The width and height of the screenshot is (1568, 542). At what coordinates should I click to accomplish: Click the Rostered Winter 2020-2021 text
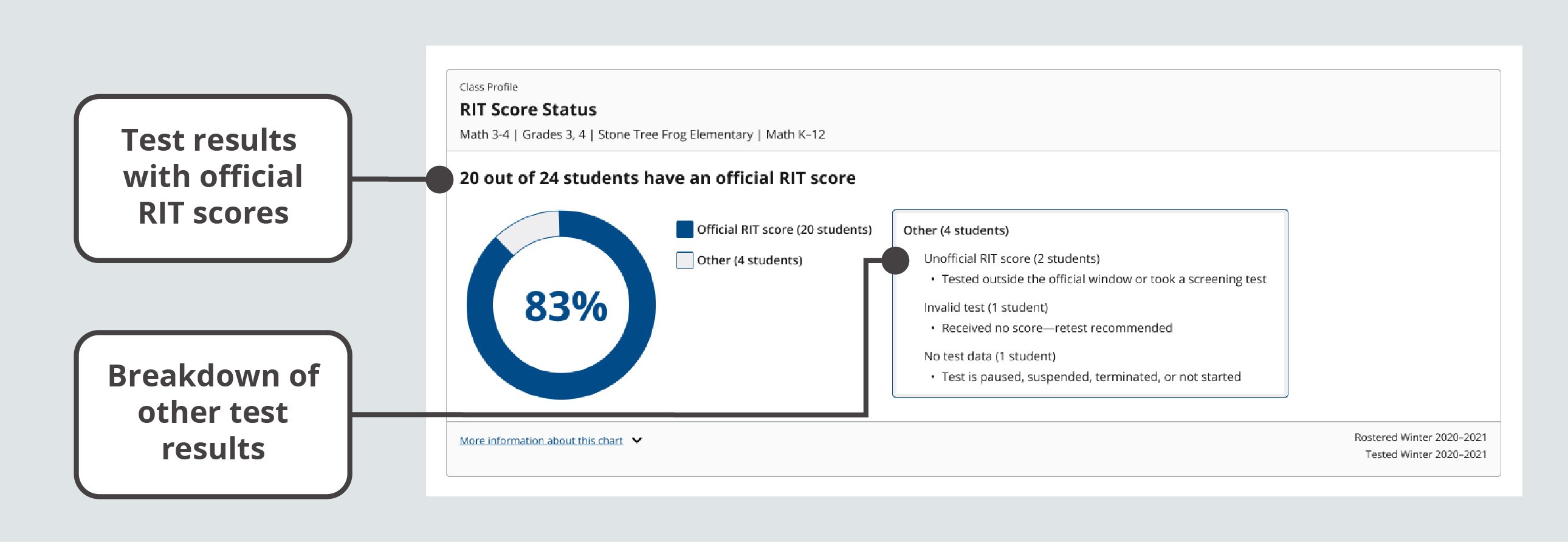1420,437
